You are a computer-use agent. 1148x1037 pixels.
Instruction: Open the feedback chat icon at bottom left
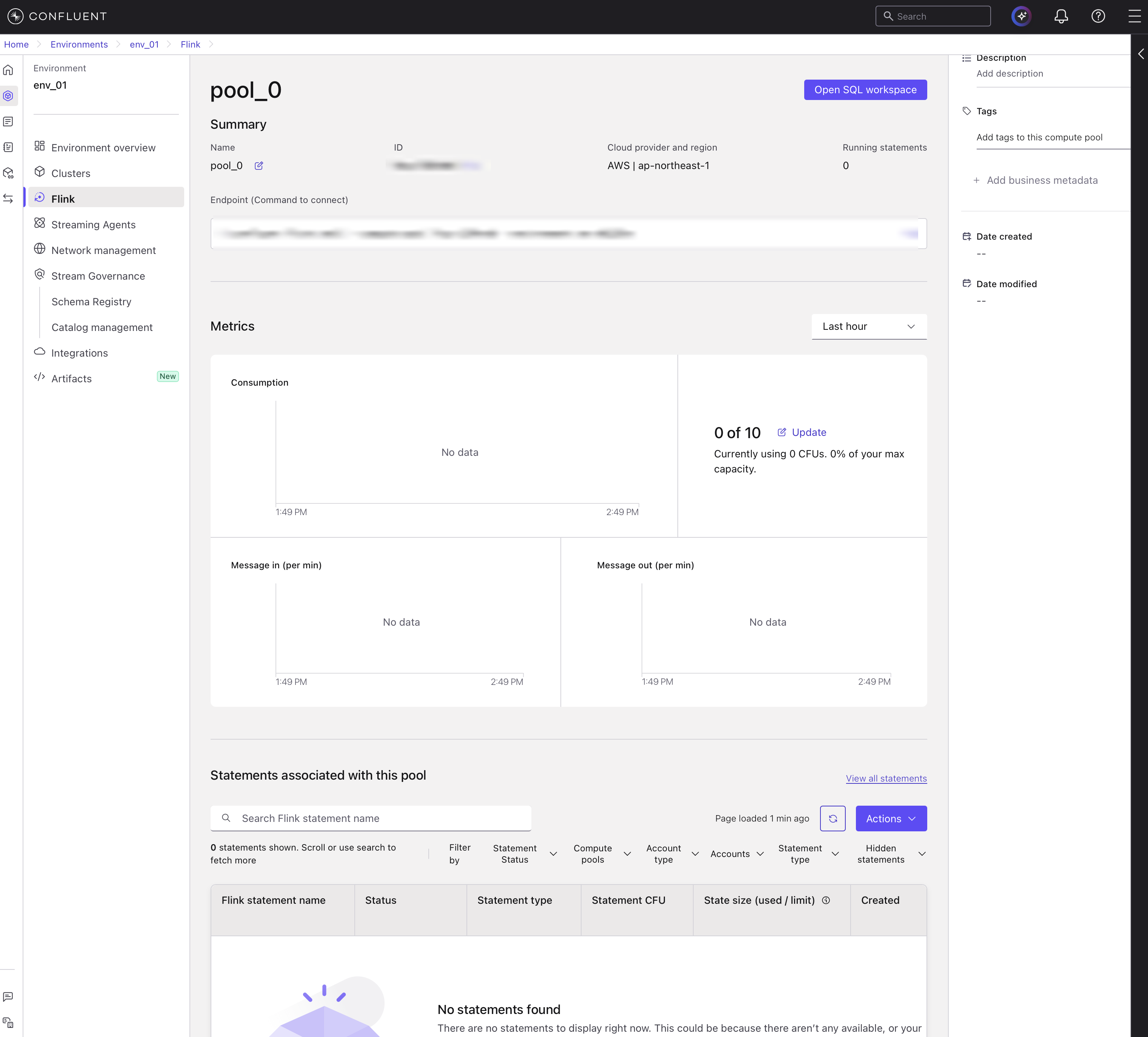pos(8,997)
